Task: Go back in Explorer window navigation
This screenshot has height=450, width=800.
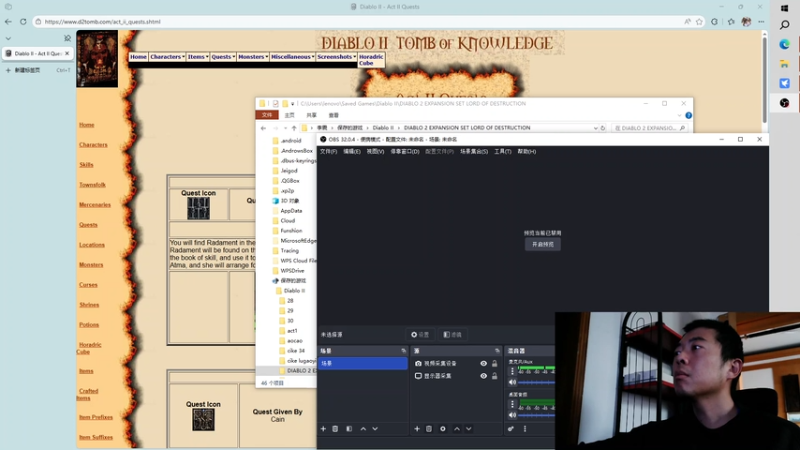Action: 263,128
